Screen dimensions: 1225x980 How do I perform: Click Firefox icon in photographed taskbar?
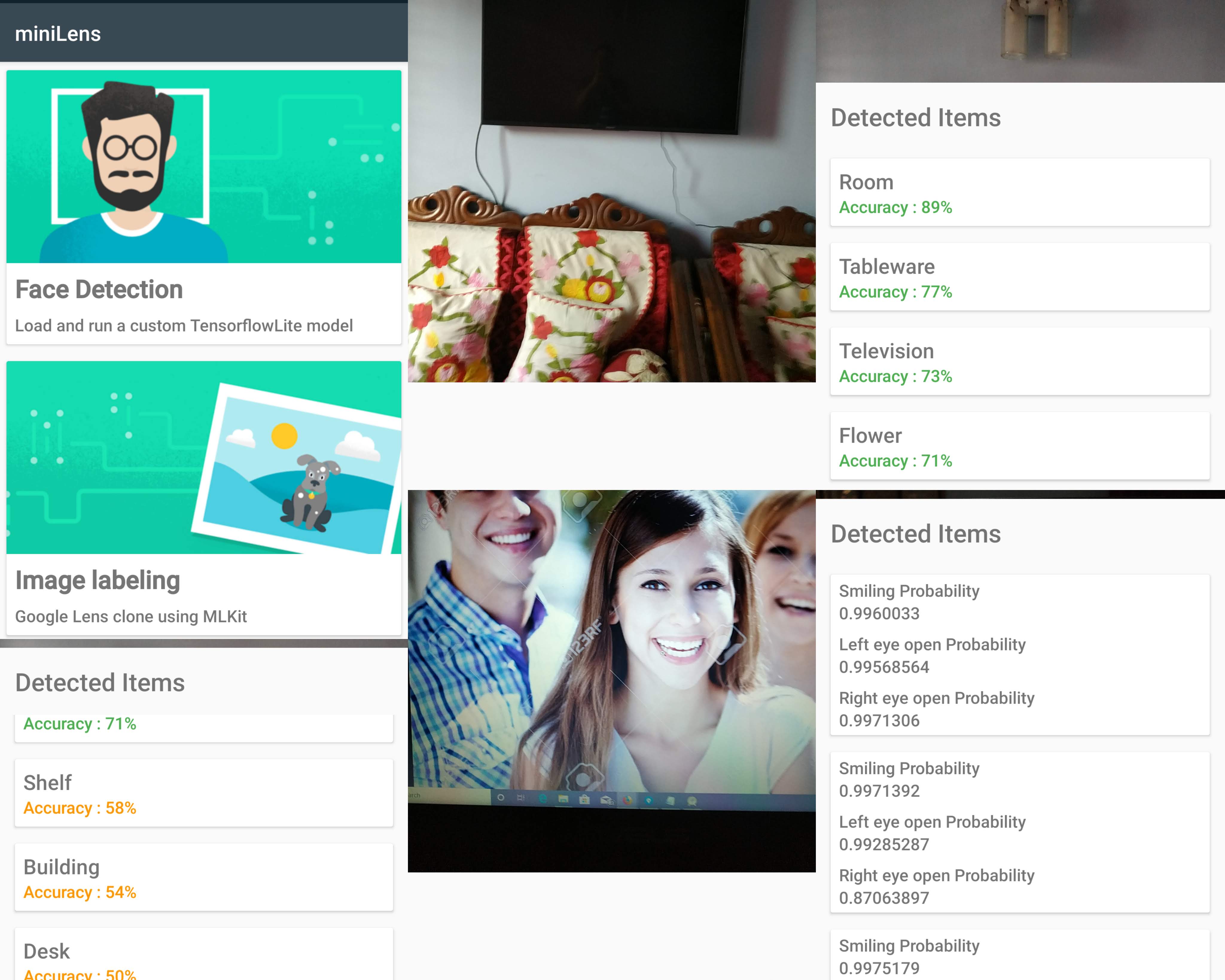[627, 801]
